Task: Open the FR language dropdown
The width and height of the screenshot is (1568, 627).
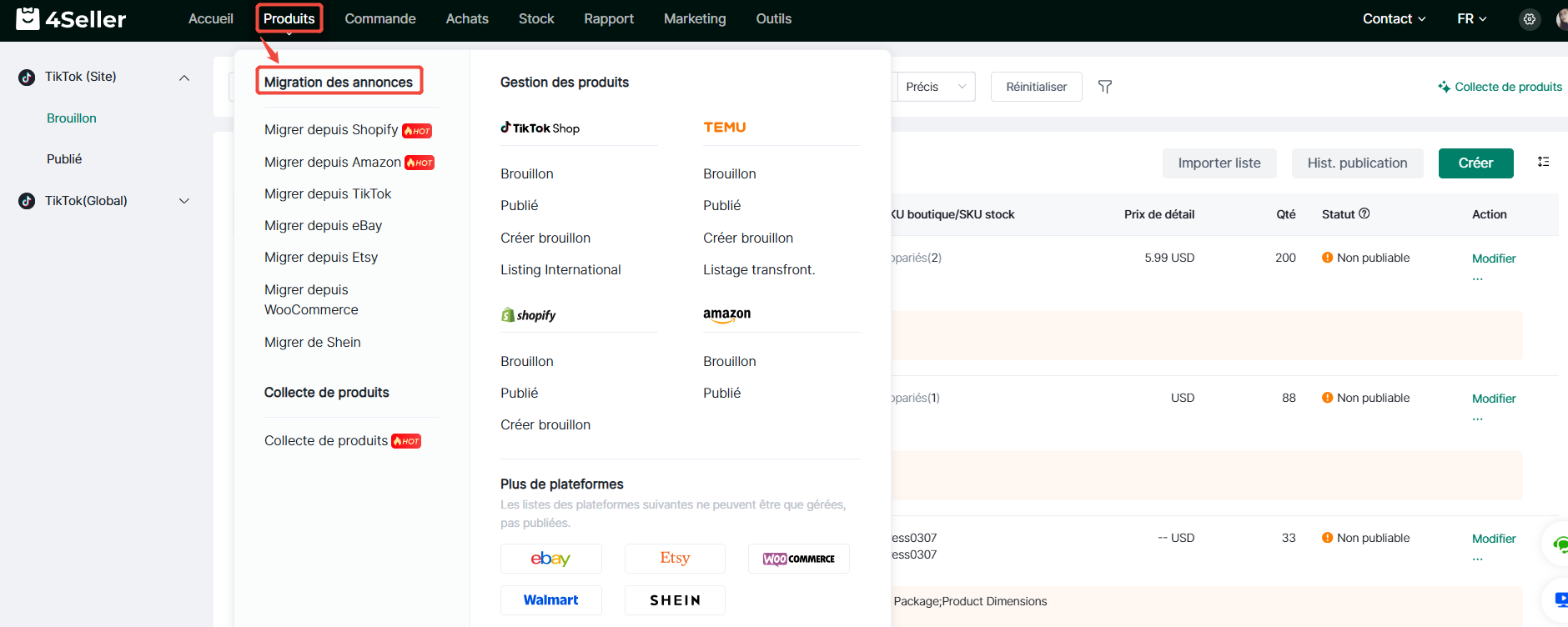Action: (1472, 18)
